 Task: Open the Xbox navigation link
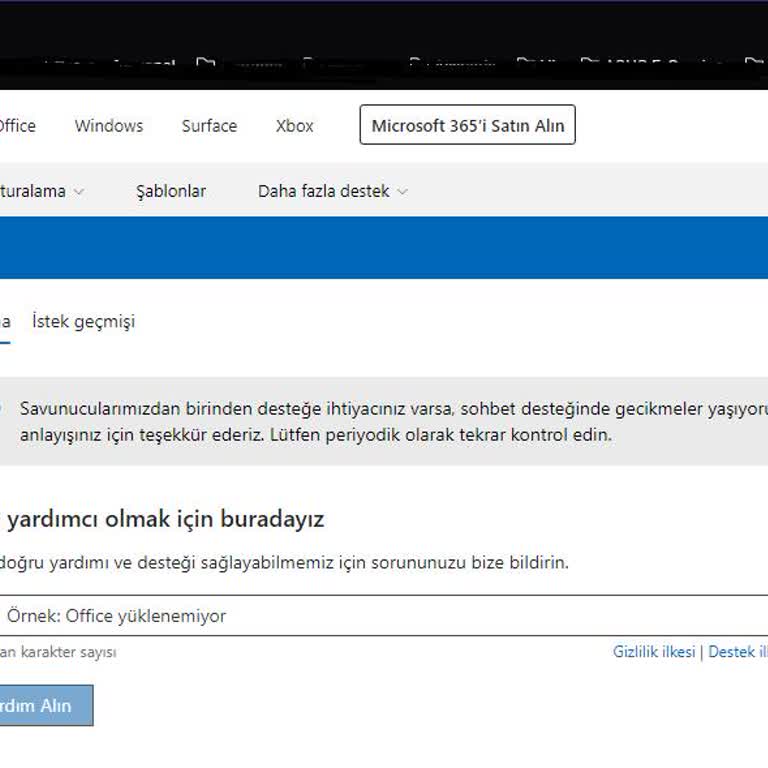(294, 126)
